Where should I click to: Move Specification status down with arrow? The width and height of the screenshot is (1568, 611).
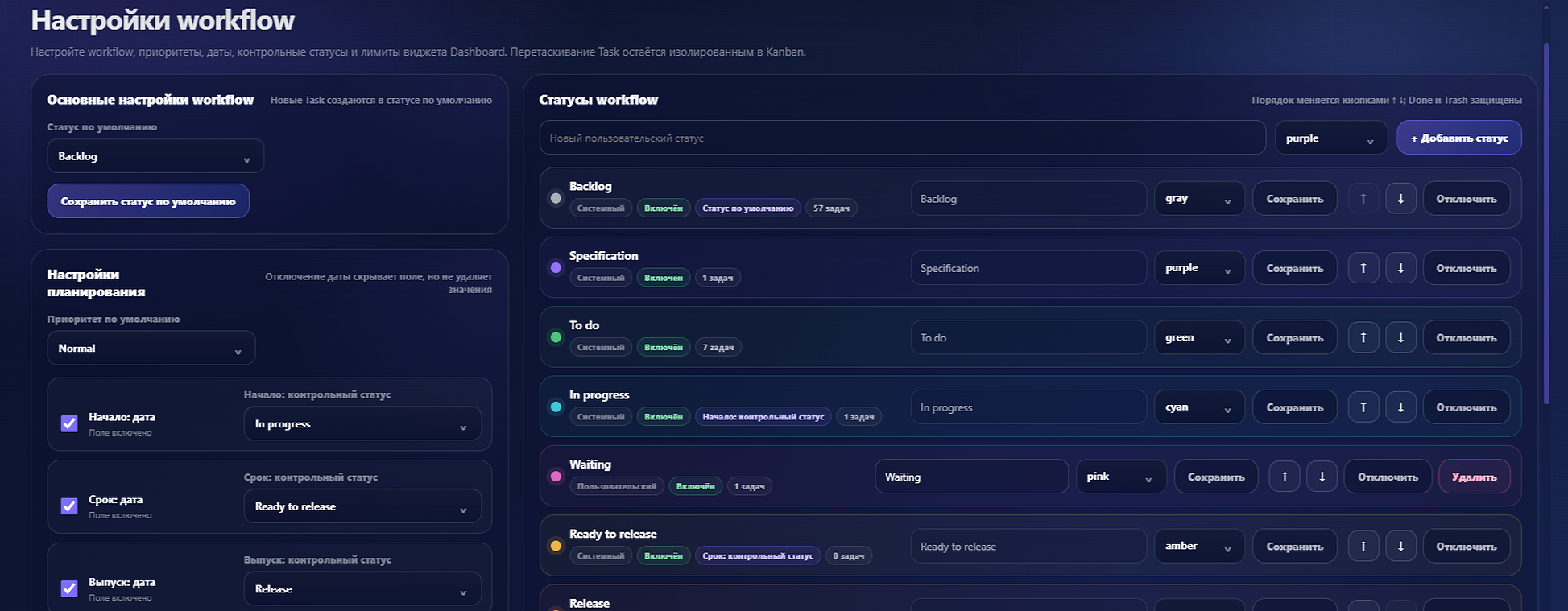click(x=1400, y=268)
